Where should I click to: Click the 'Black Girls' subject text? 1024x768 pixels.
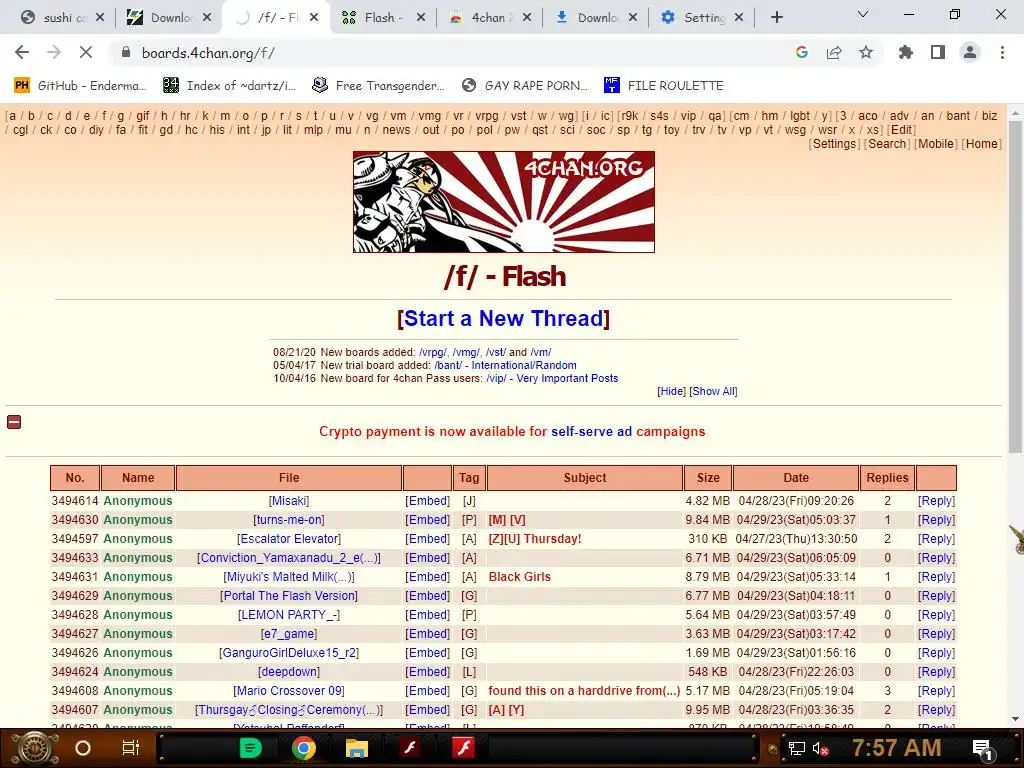tap(520, 576)
